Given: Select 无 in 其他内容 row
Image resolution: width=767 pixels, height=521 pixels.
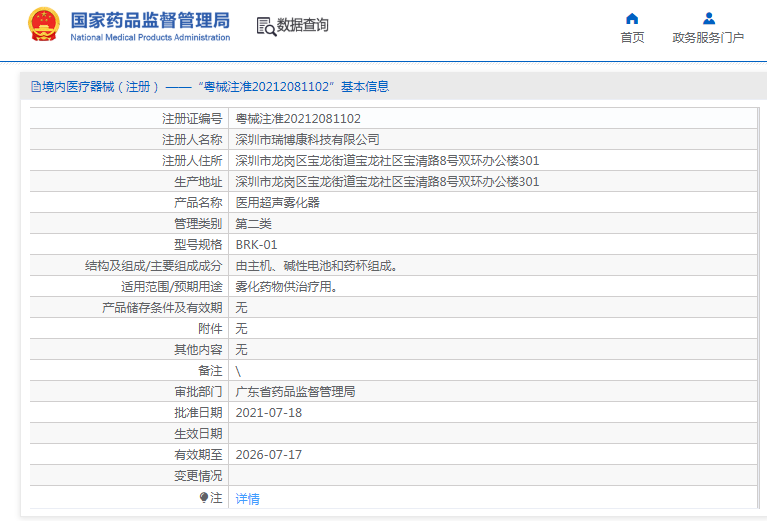Looking at the screenshot, I should pos(241,350).
